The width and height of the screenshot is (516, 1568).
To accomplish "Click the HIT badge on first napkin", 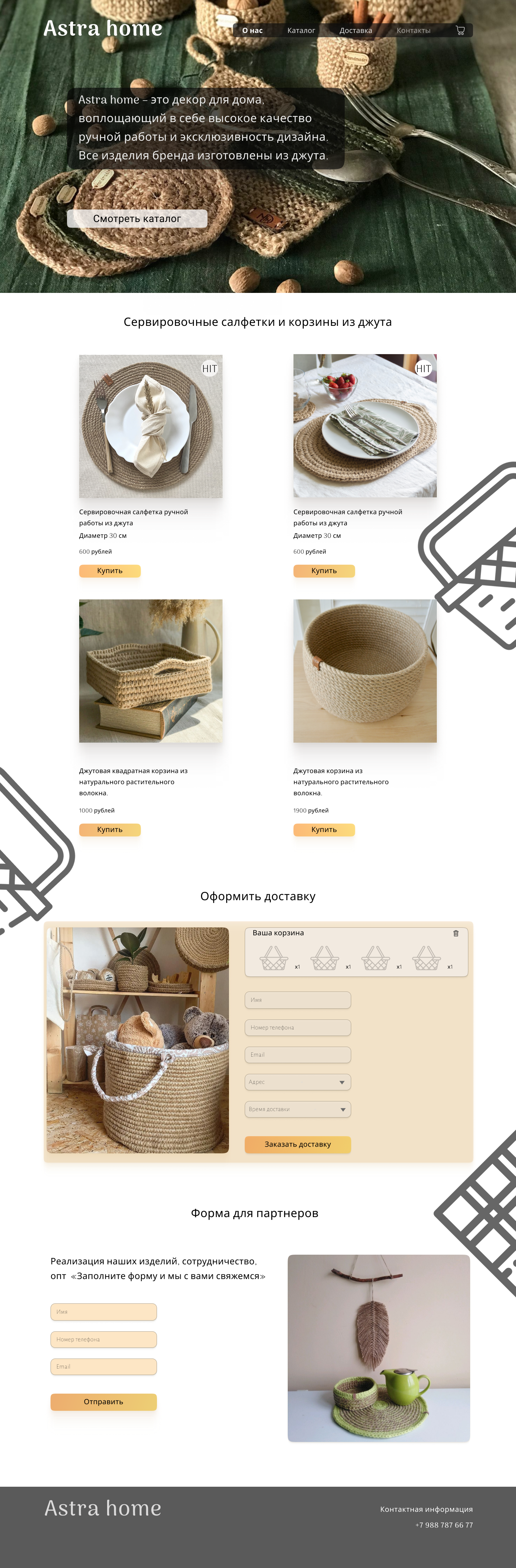I will click(x=210, y=368).
